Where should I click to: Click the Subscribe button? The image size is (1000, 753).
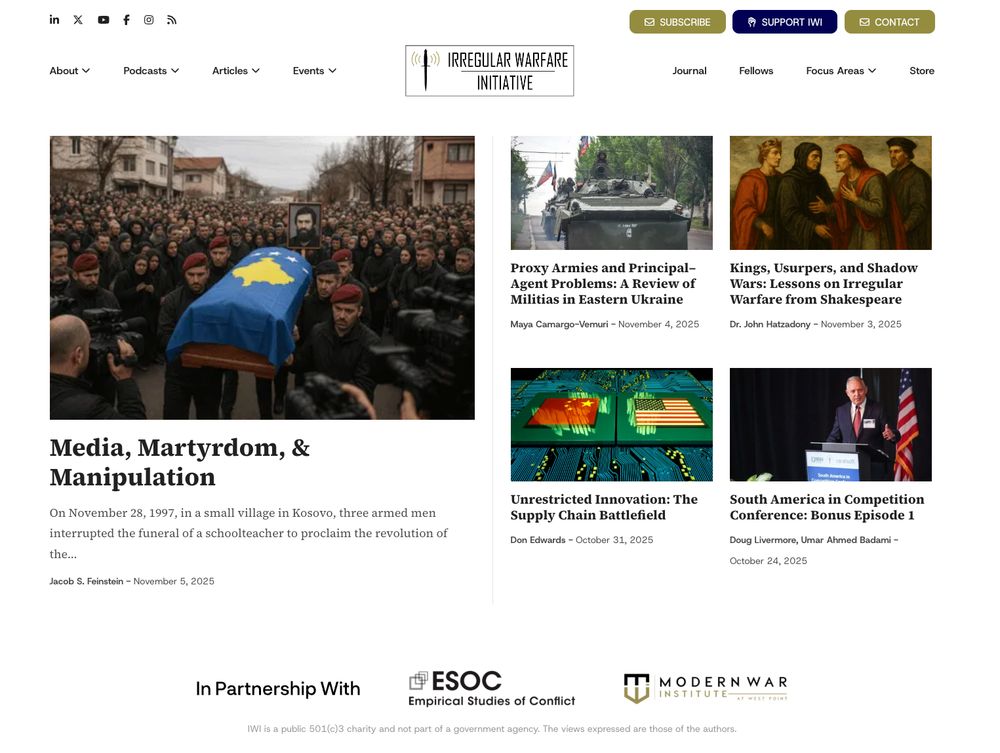tap(677, 22)
